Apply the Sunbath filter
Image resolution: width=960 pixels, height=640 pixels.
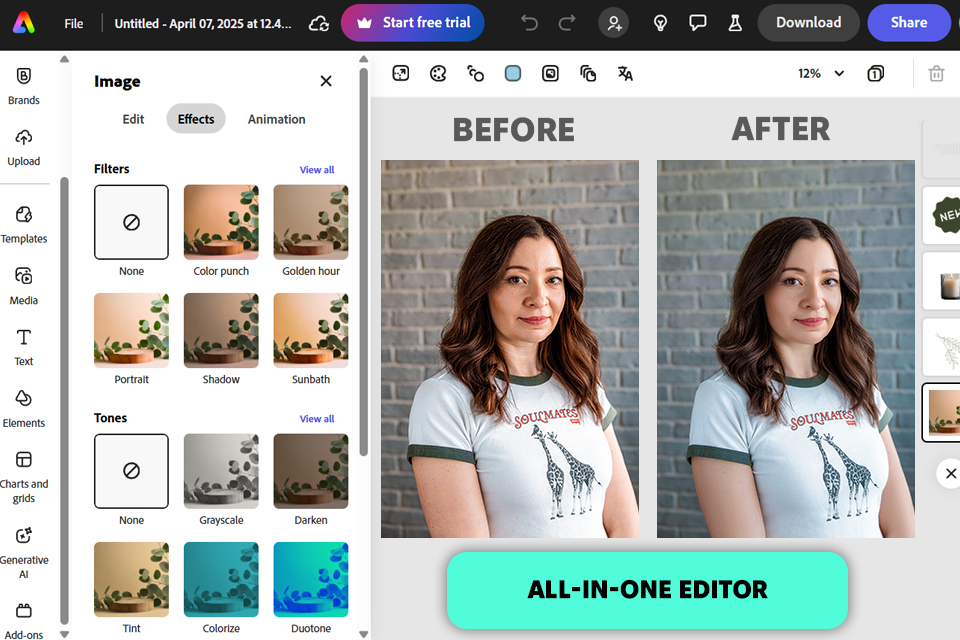tap(311, 330)
